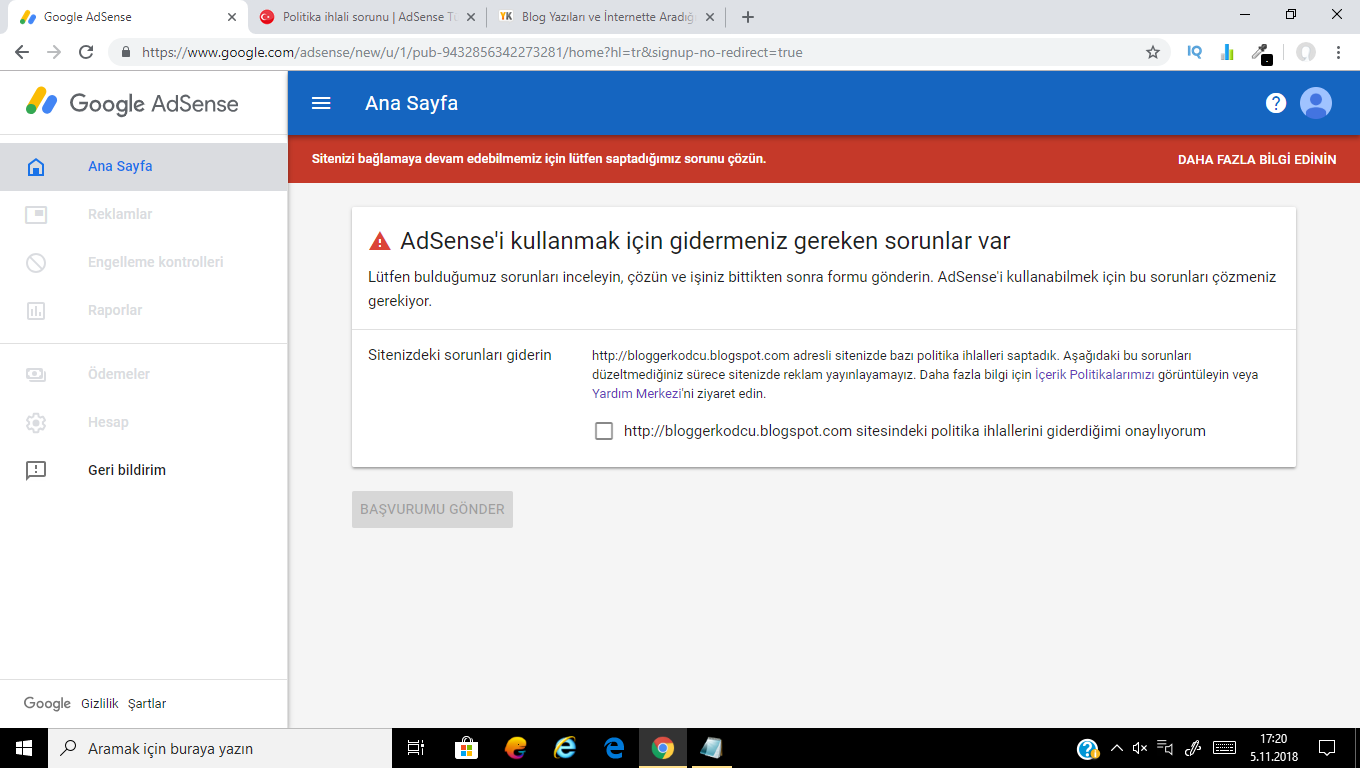Open Geri bildirim in the sidebar
1360x768 pixels.
click(x=144, y=471)
